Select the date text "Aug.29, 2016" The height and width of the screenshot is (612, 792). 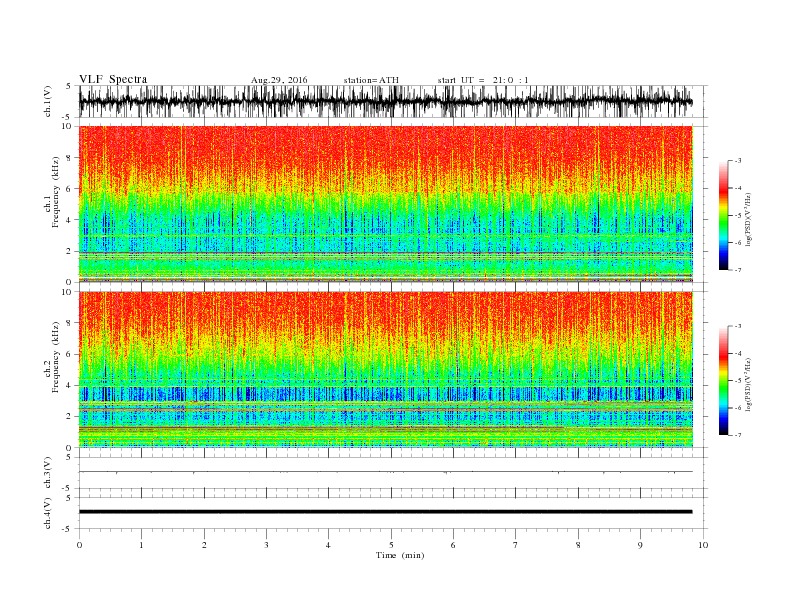[279, 80]
